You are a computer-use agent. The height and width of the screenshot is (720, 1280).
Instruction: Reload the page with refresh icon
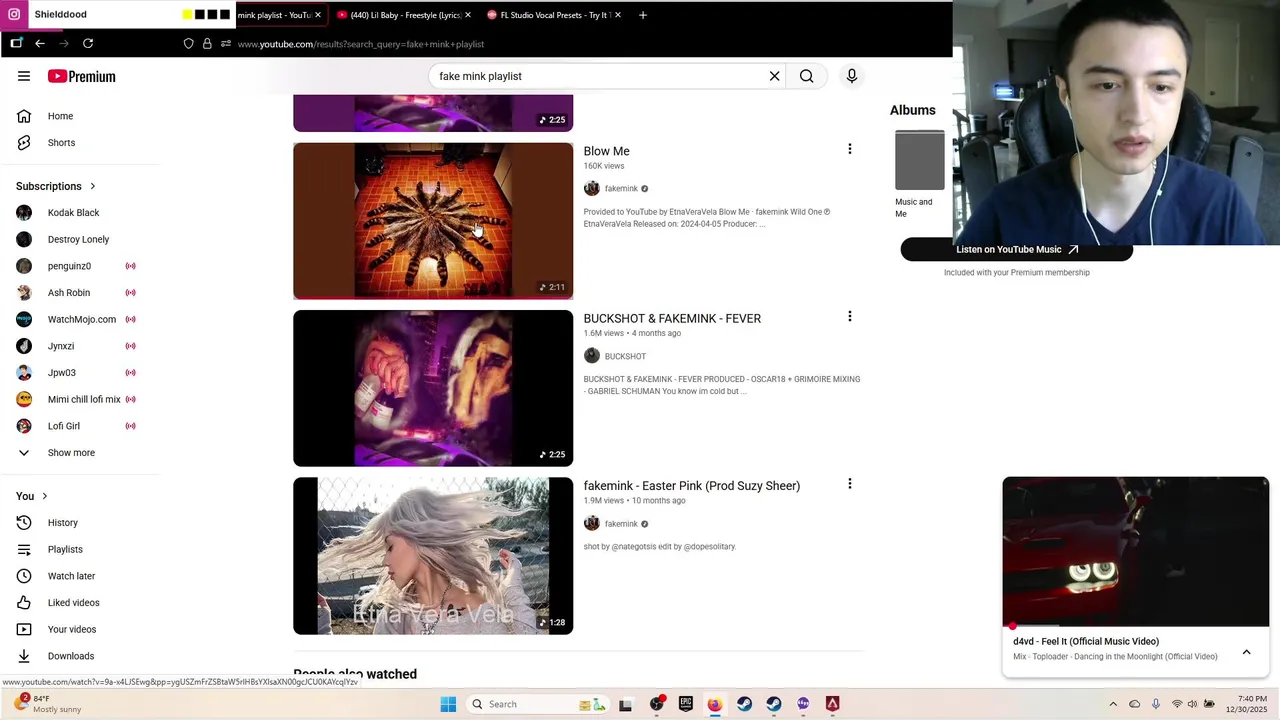pos(88,43)
